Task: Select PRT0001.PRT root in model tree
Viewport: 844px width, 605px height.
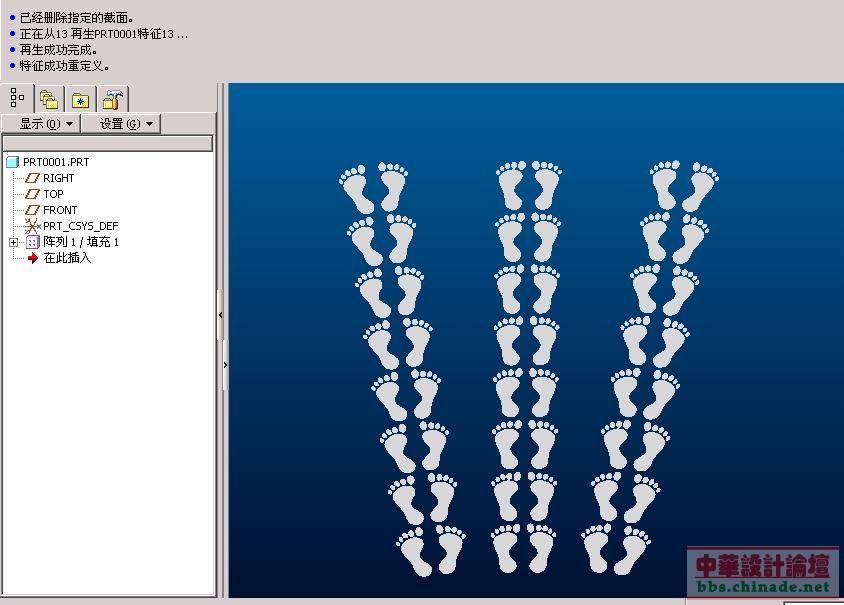Action: (56, 162)
